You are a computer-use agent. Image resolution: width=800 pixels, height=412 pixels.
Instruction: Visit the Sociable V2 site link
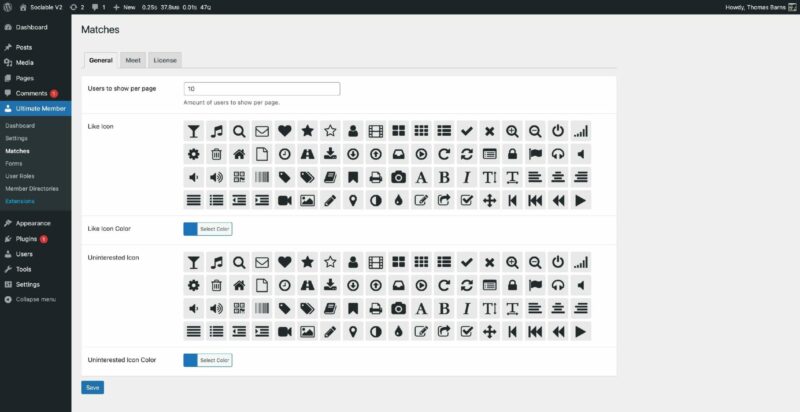(41, 7)
